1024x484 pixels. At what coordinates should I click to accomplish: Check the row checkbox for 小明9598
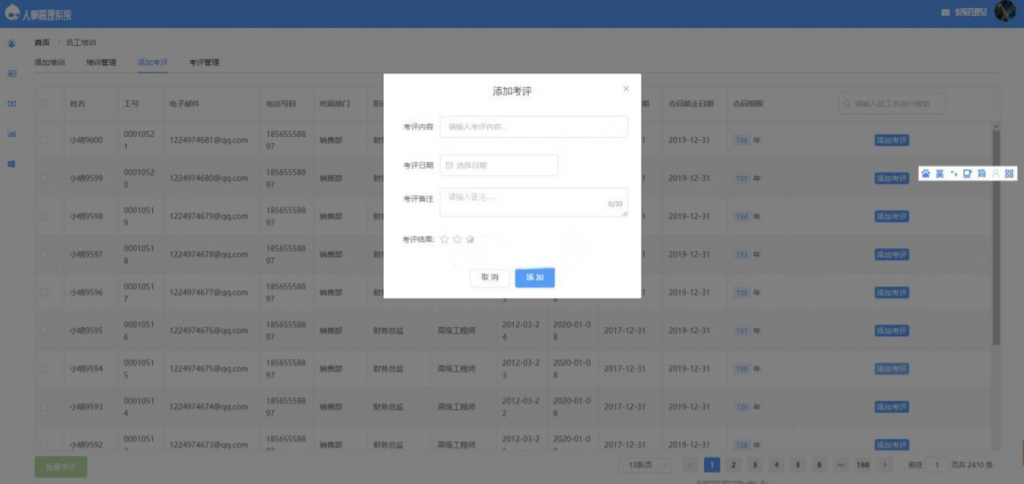tap(44, 216)
